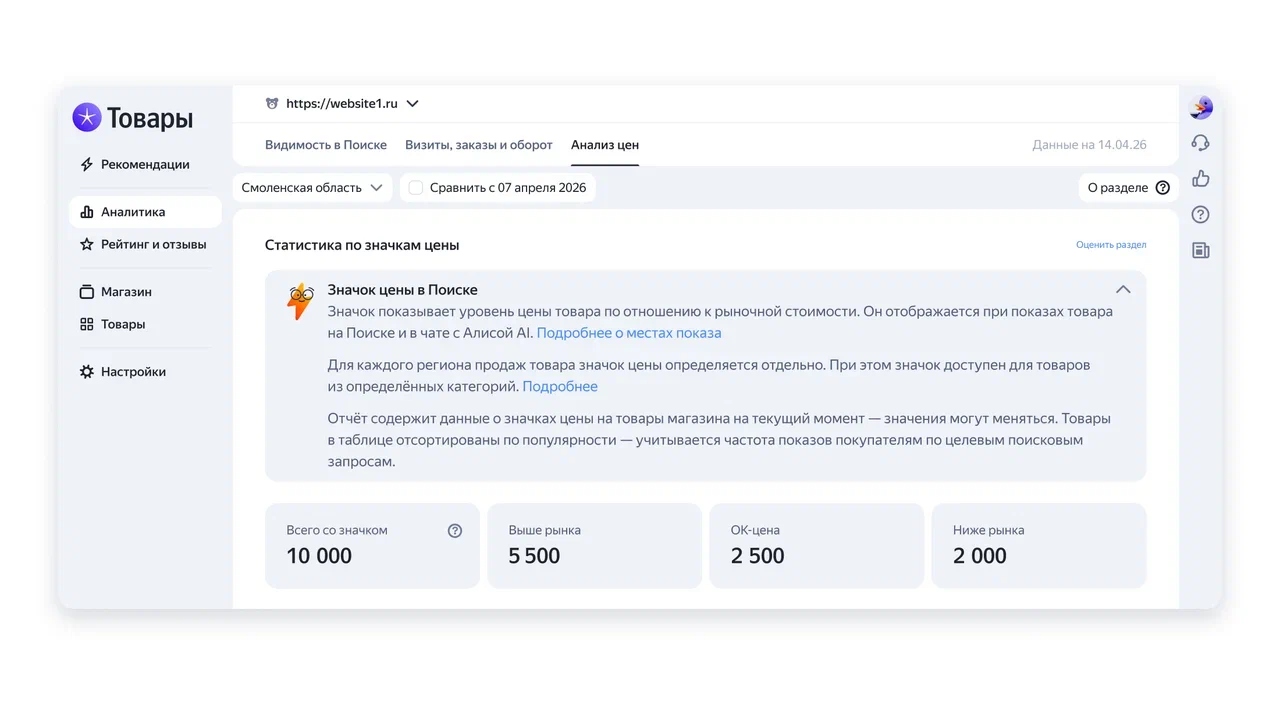Image resolution: width=1280 pixels, height=709 pixels.
Task: Open the user avatar profile
Action: point(1201,108)
